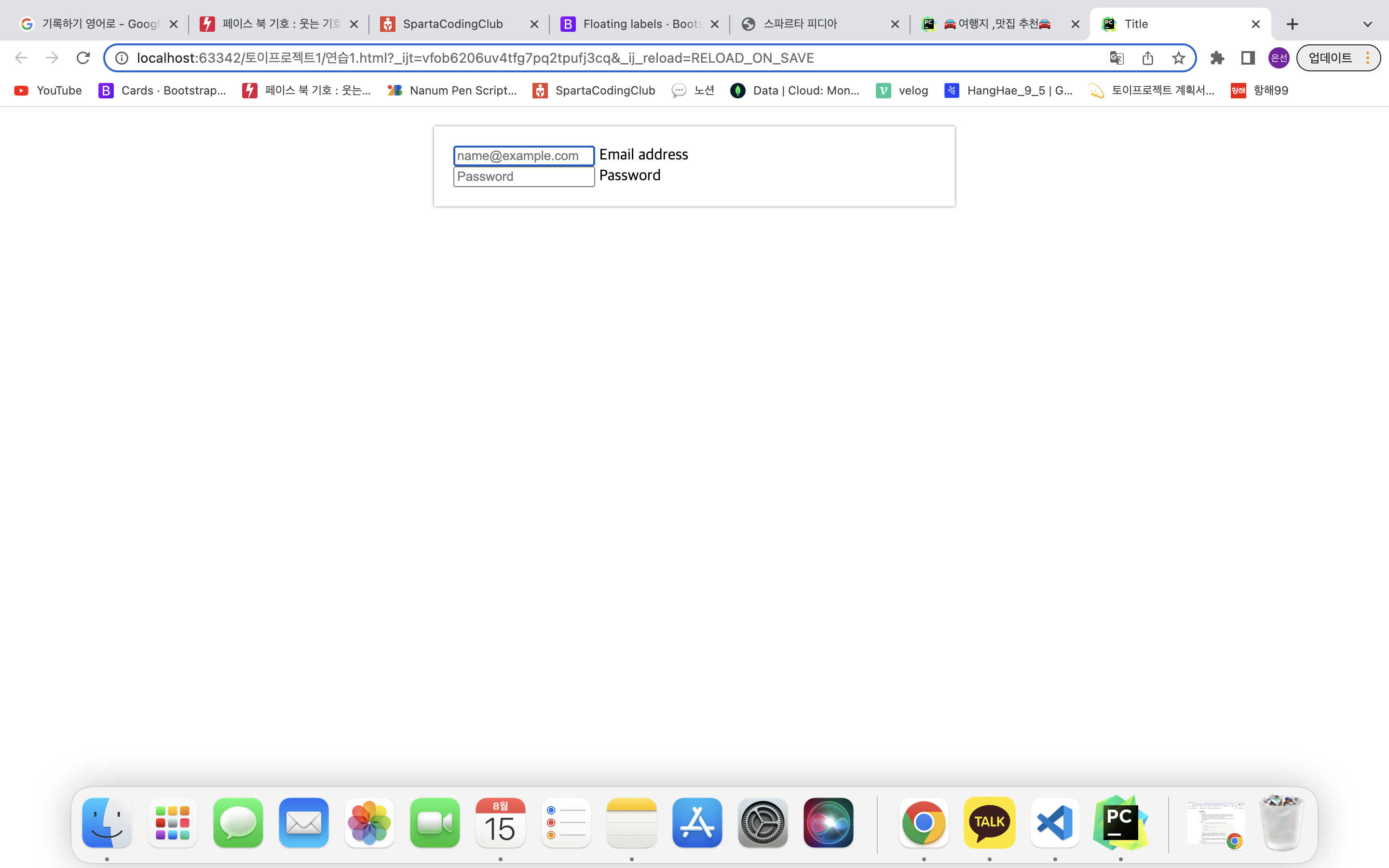Reload the current page

[83, 58]
